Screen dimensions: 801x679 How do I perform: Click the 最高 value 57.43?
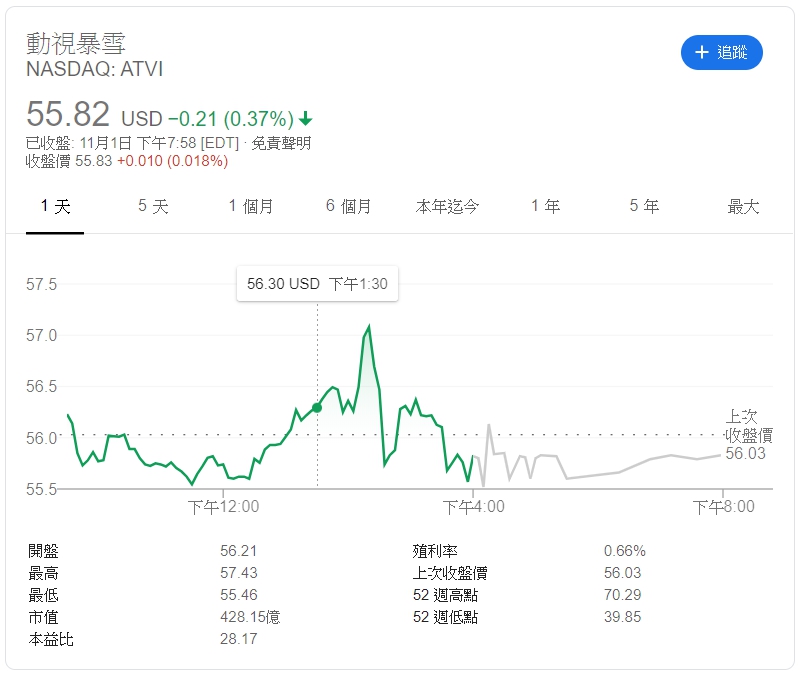(239, 573)
